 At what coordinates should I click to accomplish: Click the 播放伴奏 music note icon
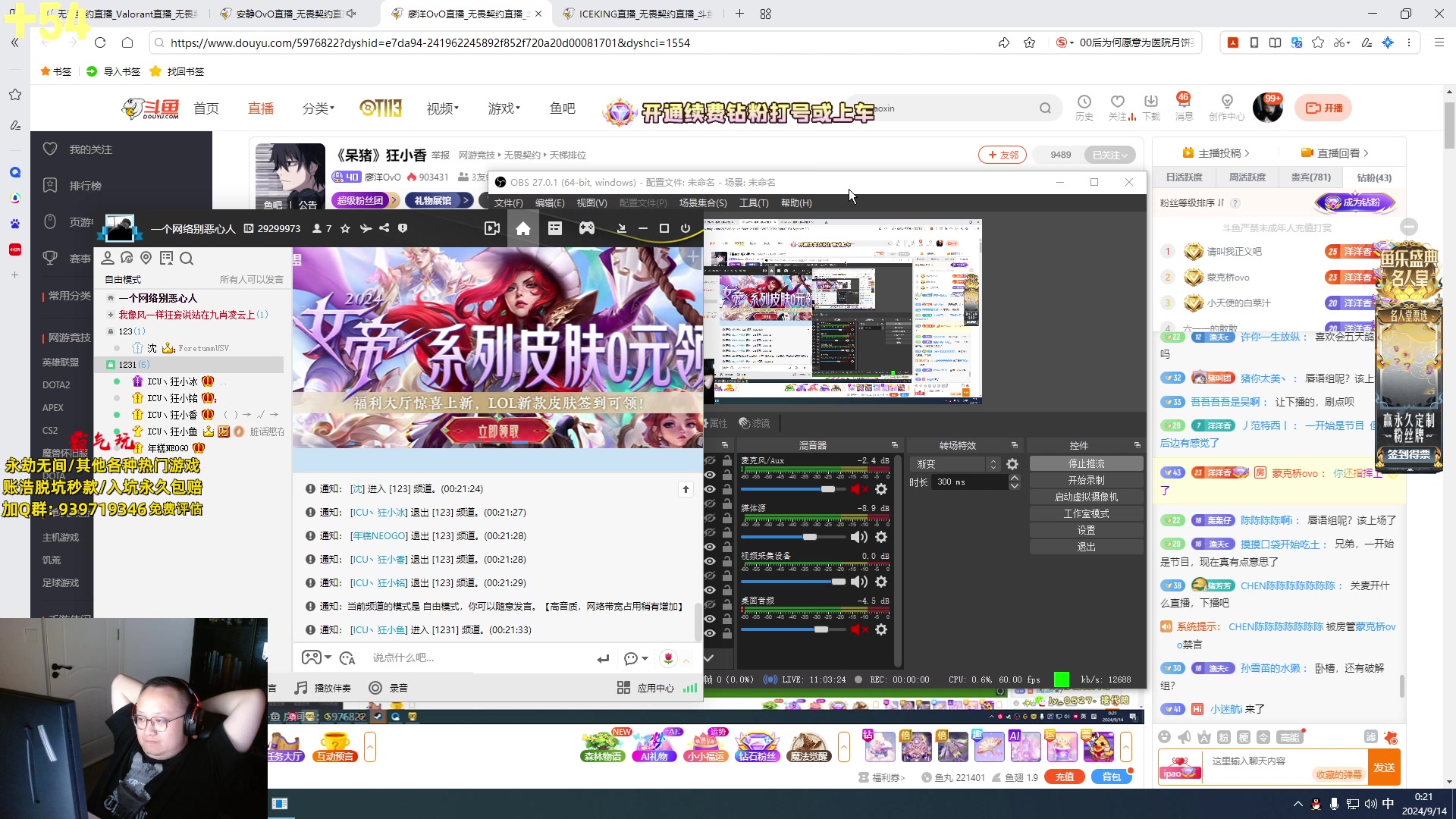tap(301, 688)
